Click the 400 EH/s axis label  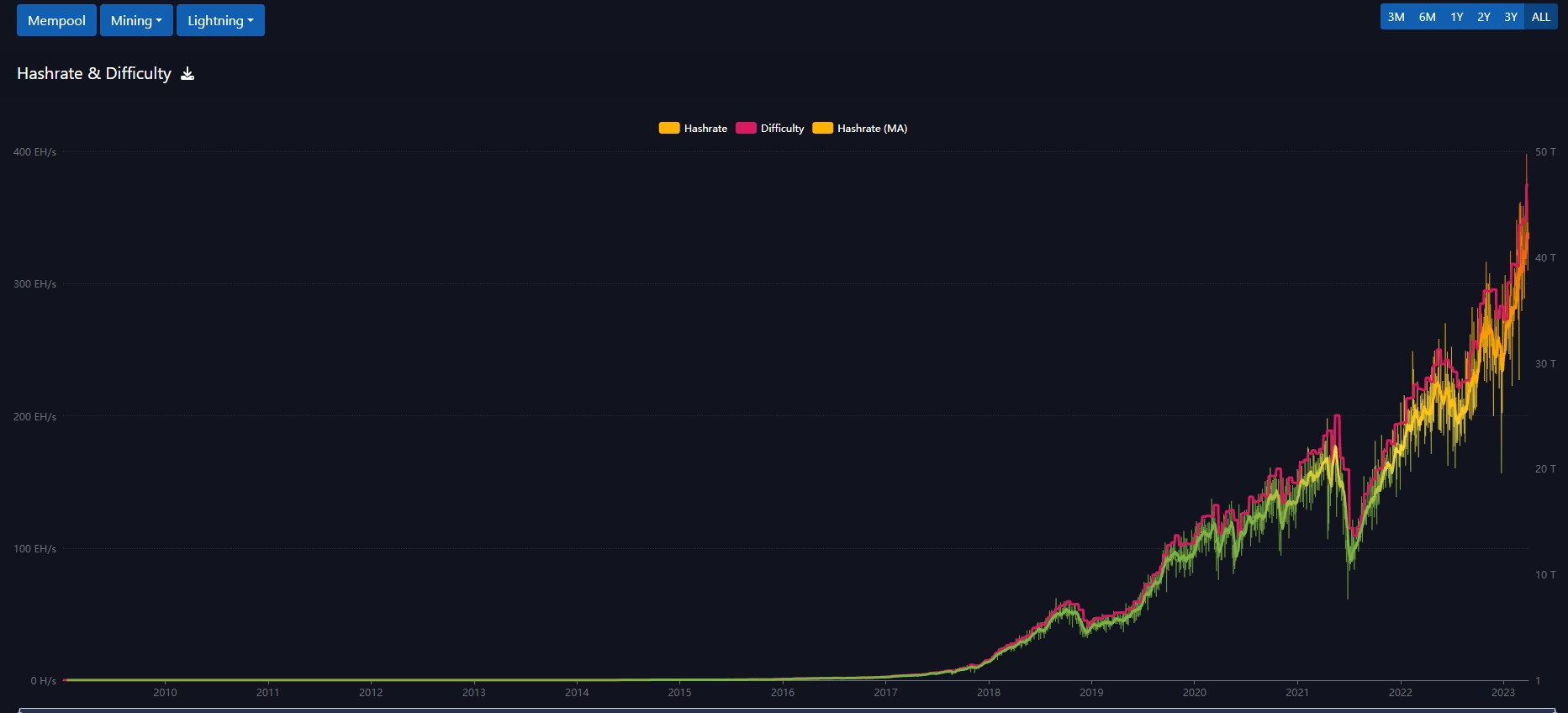tap(34, 152)
